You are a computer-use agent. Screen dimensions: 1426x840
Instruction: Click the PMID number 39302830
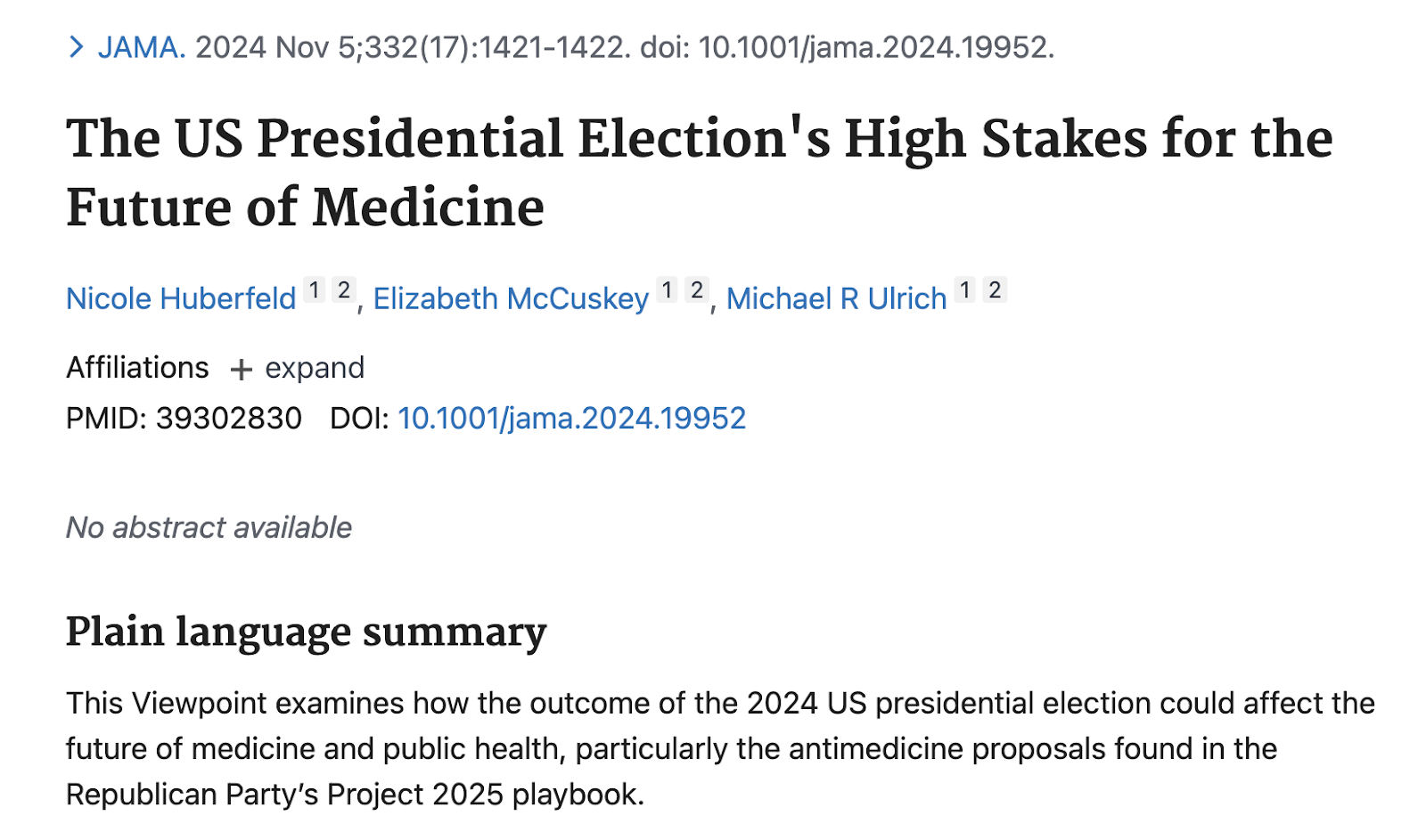point(229,418)
